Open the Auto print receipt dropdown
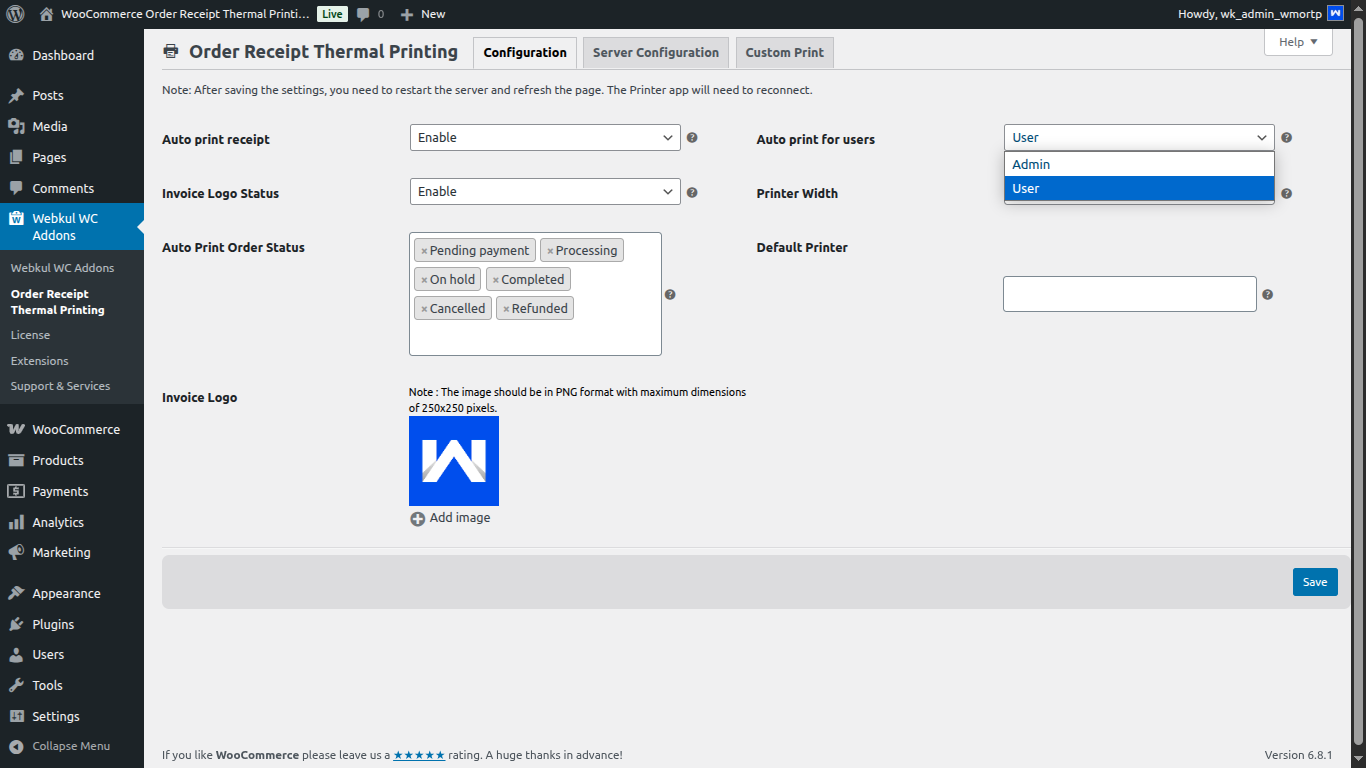Image resolution: width=1366 pixels, height=768 pixels. pos(545,138)
